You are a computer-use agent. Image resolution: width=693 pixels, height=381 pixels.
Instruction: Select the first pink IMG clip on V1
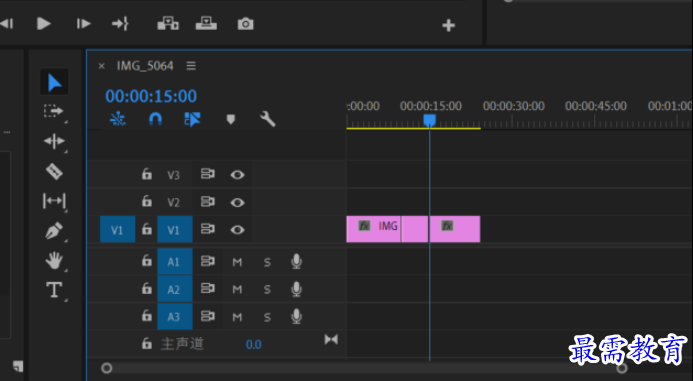pyautogui.click(x=373, y=229)
